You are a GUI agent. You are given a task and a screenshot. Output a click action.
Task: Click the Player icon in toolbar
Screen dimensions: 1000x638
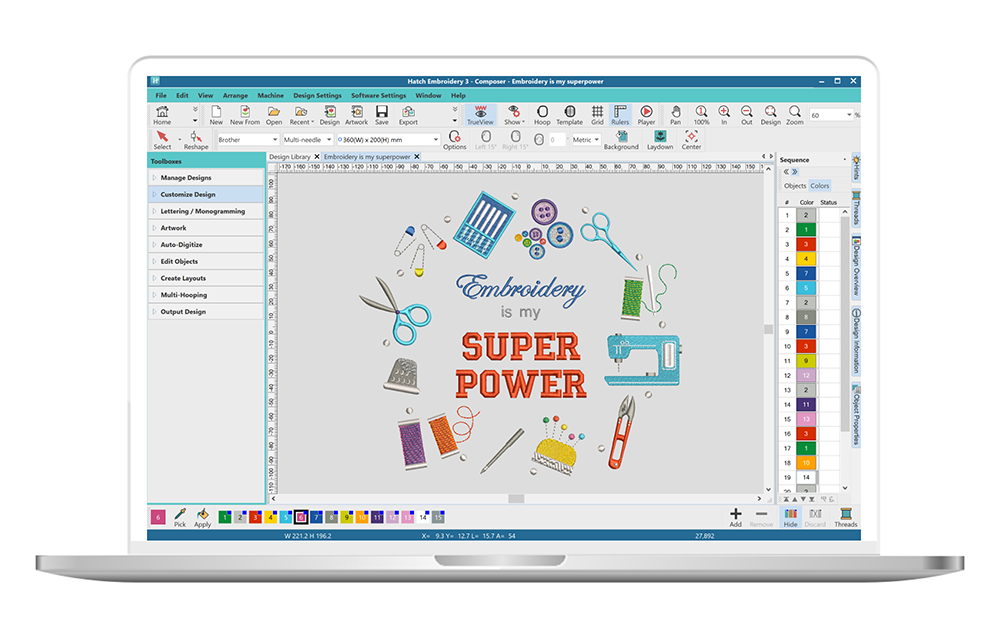646,114
